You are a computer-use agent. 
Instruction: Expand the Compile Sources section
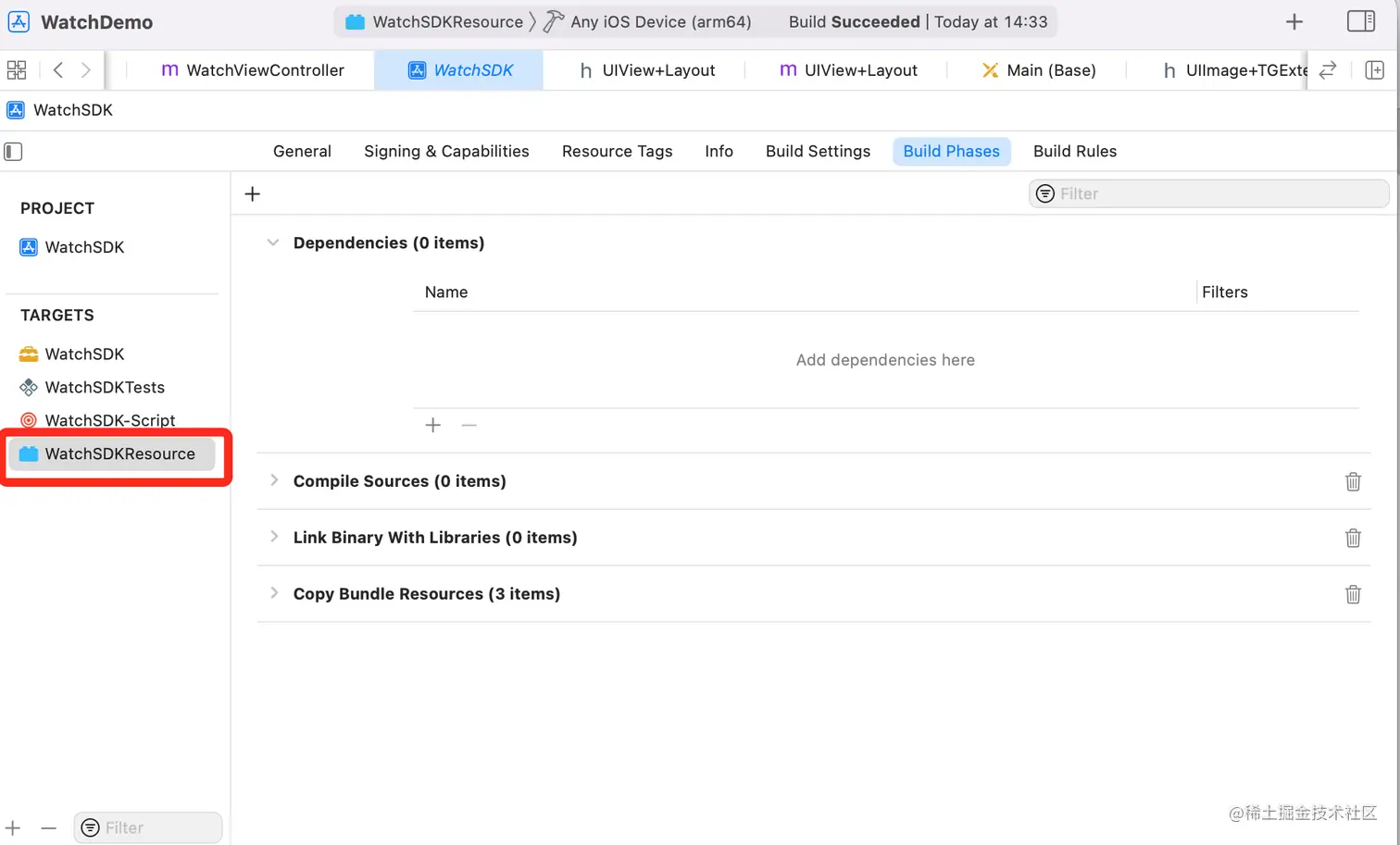[274, 480]
